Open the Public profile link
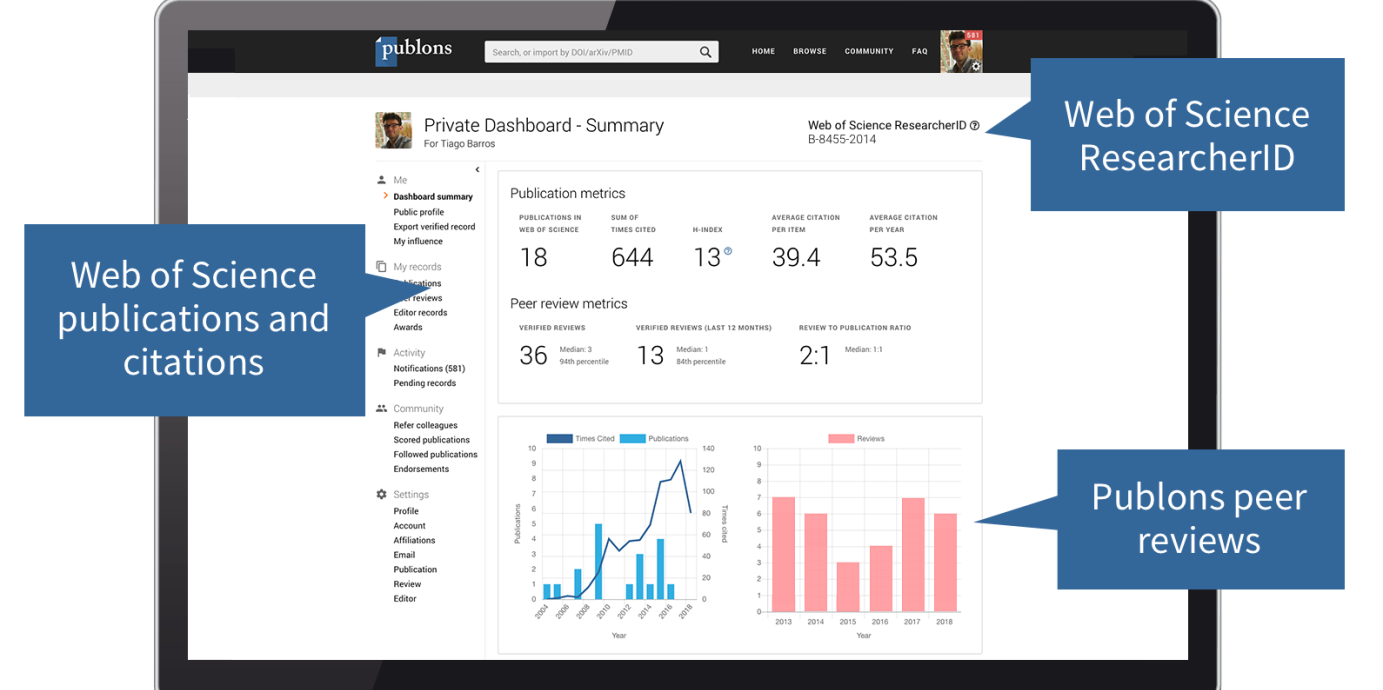The width and height of the screenshot is (1383, 690). click(x=418, y=212)
